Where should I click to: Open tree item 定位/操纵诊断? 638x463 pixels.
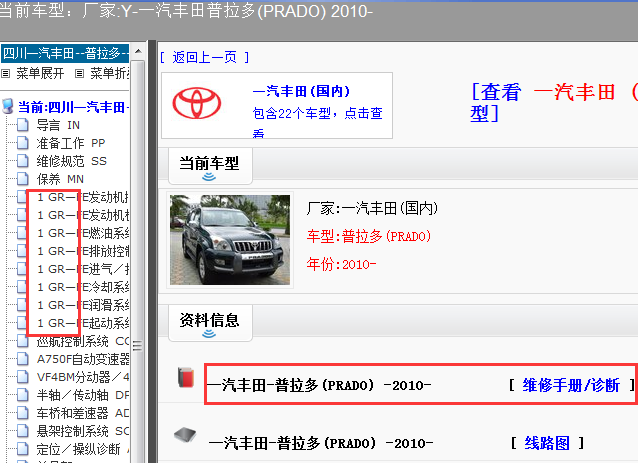point(83,449)
